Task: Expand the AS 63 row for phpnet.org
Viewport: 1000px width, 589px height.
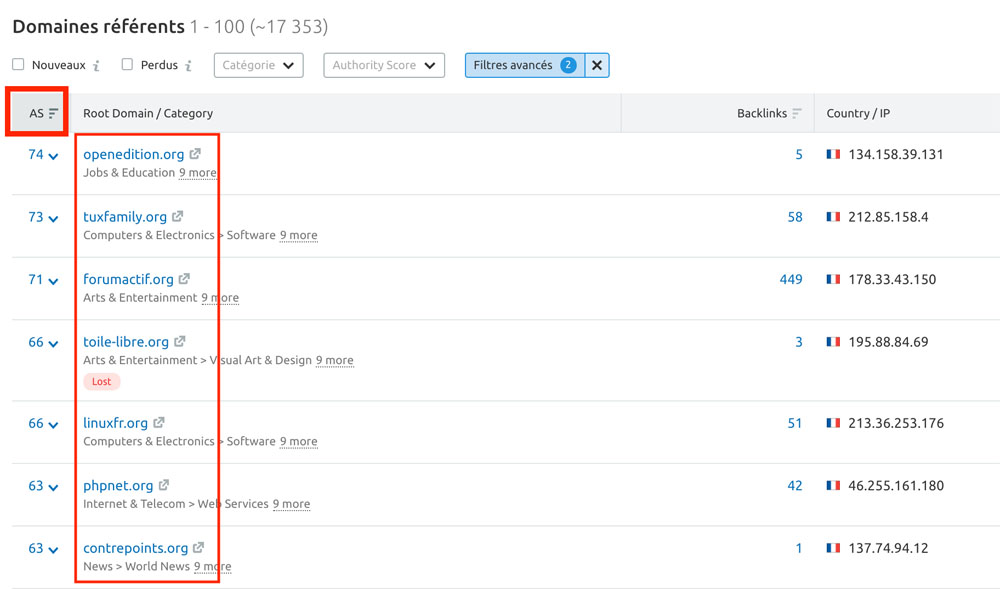Action: click(43, 486)
